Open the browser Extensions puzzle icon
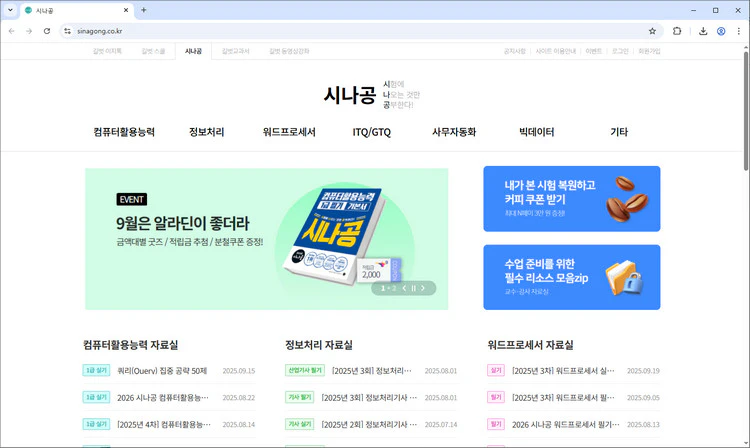This screenshot has width=750, height=448. [x=677, y=31]
